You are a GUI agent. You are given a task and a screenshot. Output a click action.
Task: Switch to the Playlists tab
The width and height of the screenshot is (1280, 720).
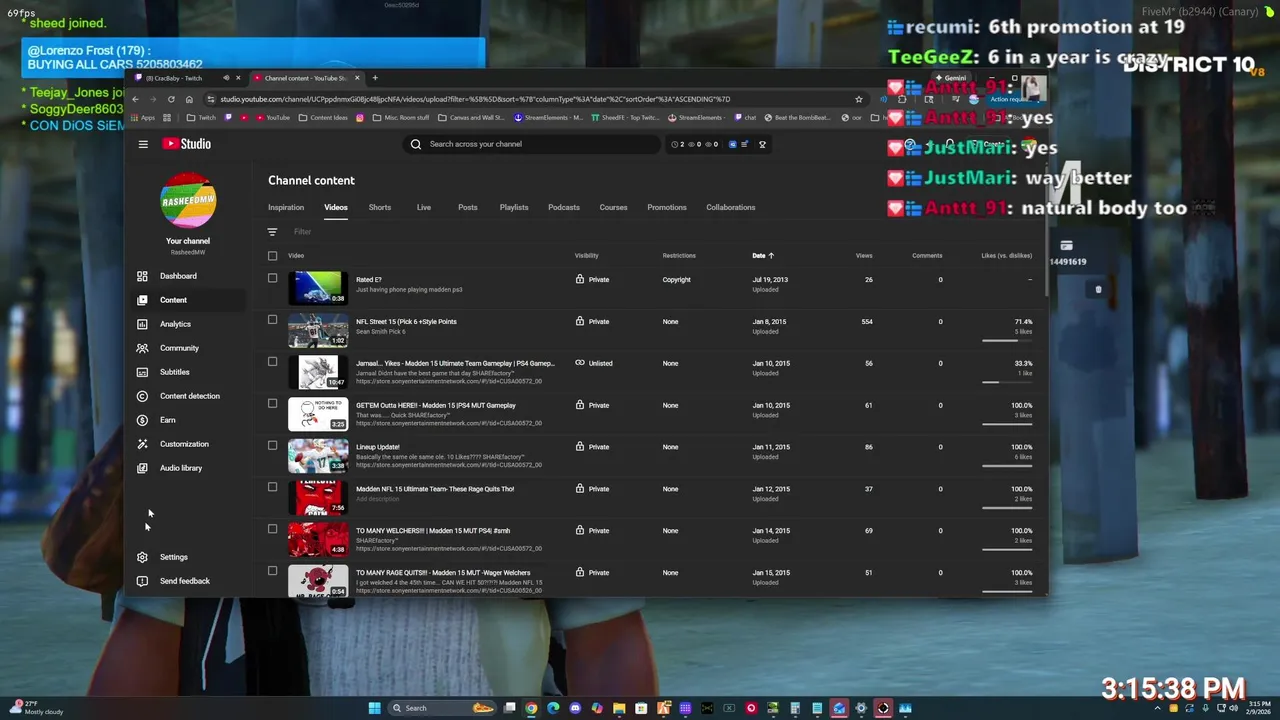pos(514,207)
